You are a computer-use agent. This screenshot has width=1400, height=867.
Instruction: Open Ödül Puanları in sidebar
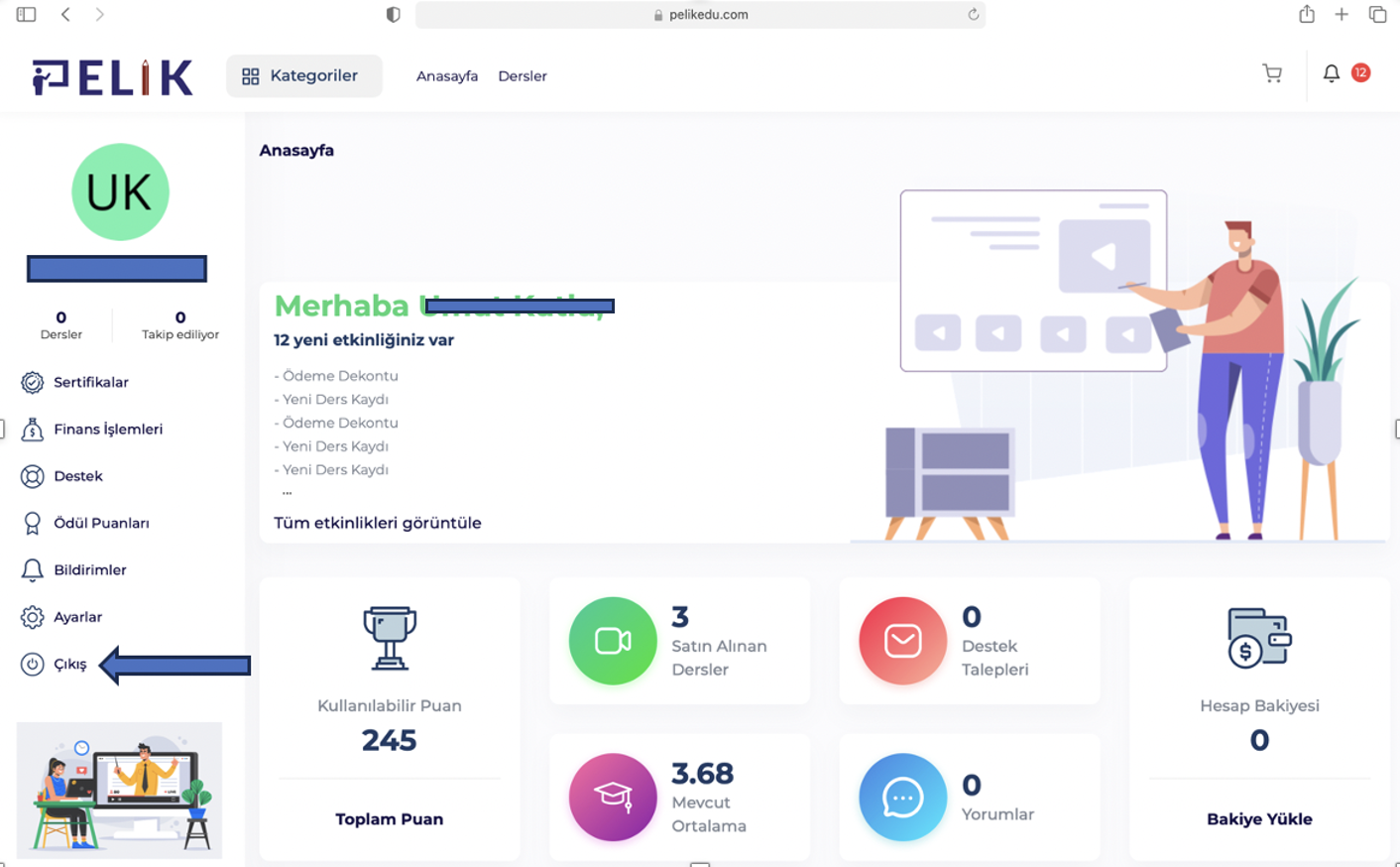100,523
